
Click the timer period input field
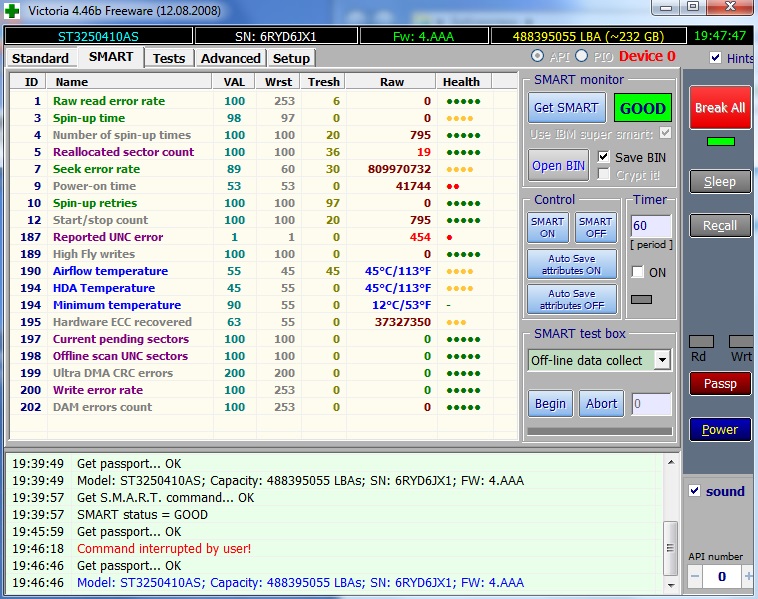[x=650, y=226]
